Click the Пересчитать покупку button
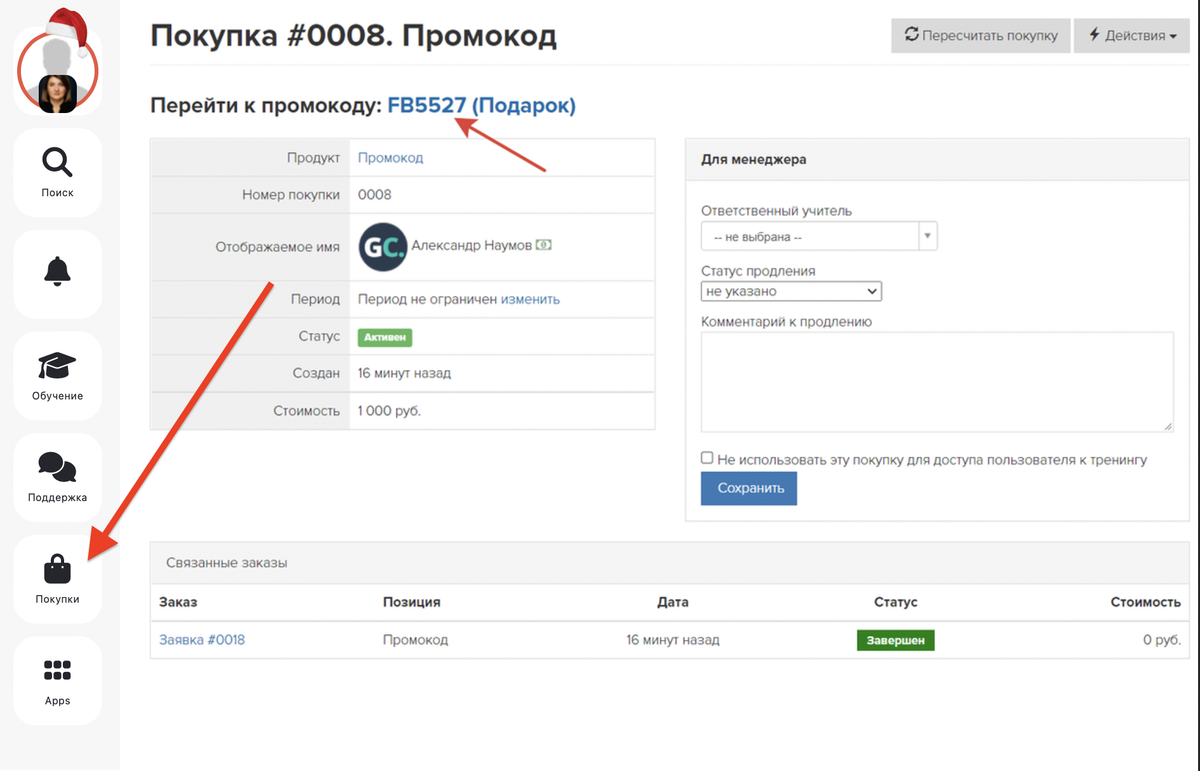Screen dimensions: 1200x771 pos(980,36)
